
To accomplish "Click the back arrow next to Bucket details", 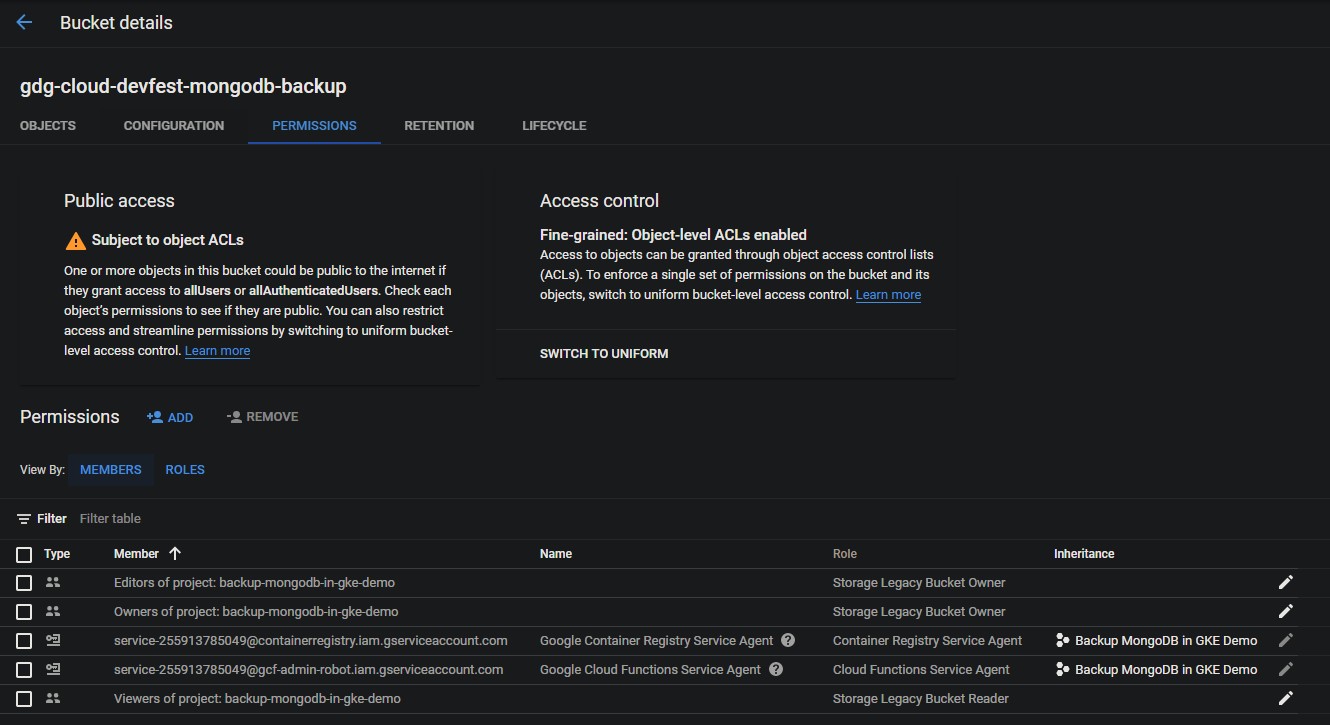I will click(25, 22).
